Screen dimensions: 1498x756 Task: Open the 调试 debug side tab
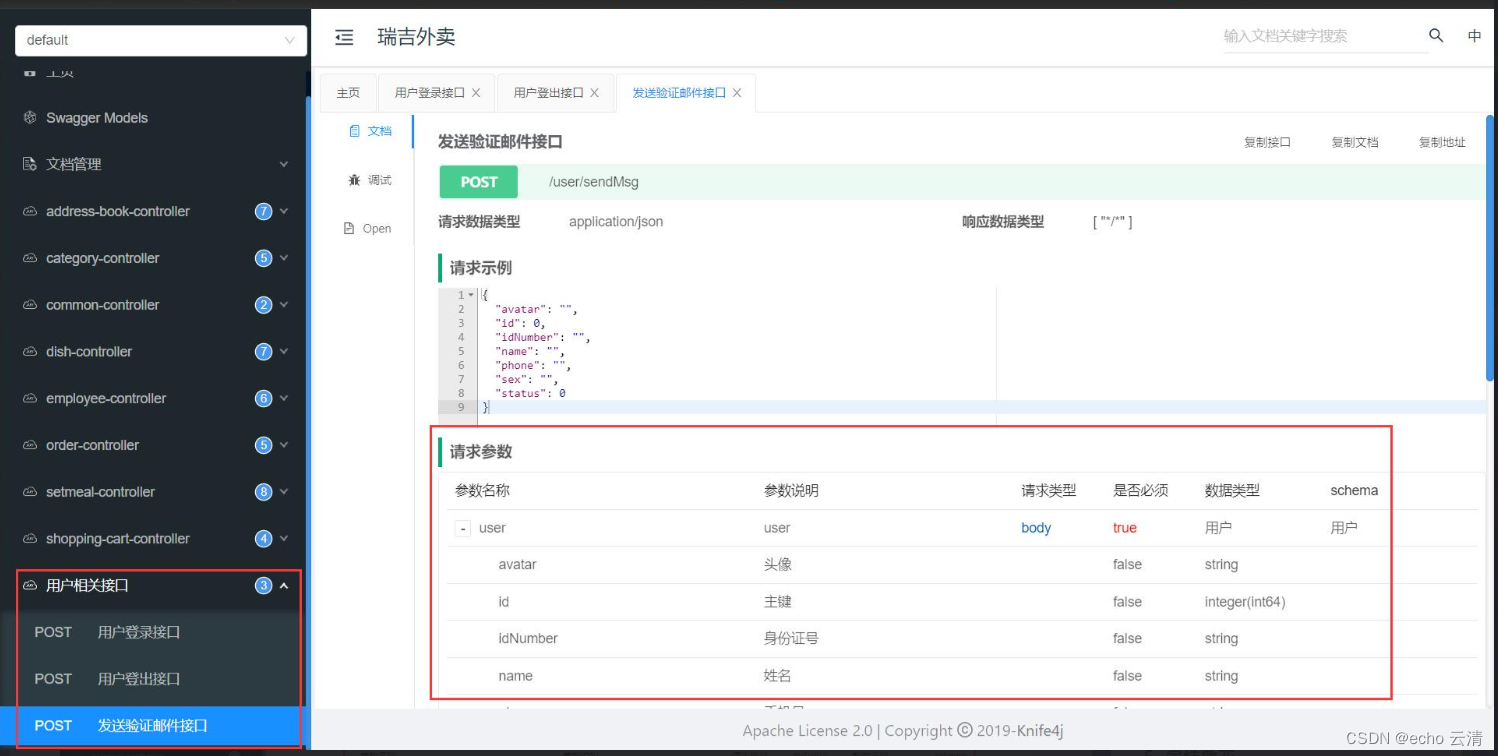370,180
